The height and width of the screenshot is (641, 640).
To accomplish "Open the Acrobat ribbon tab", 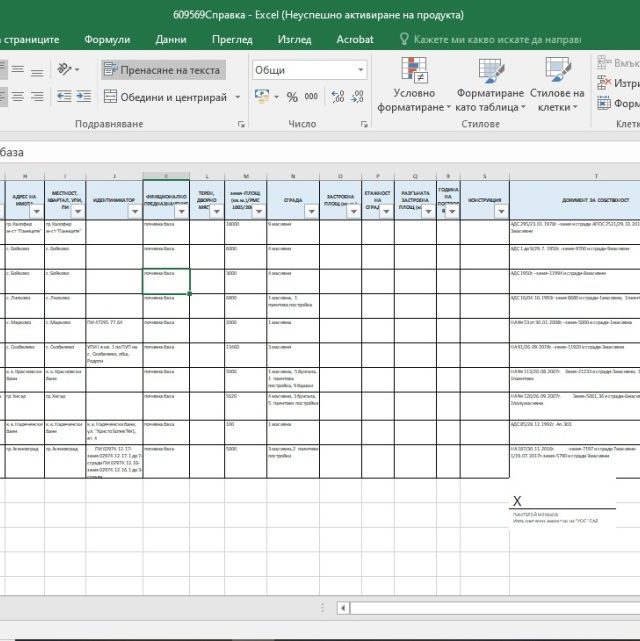I will click(355, 39).
